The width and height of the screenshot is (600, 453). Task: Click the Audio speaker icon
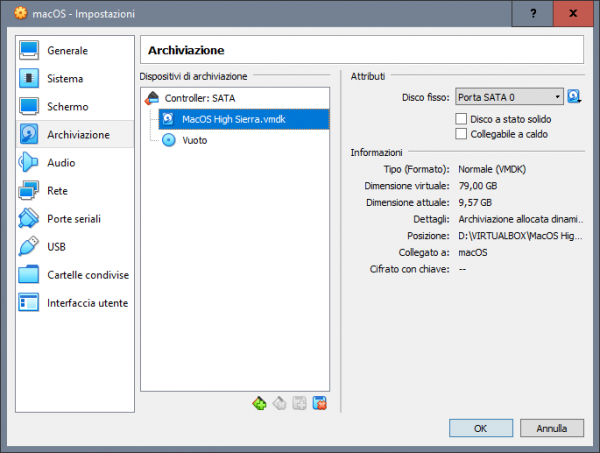pyautogui.click(x=29, y=162)
